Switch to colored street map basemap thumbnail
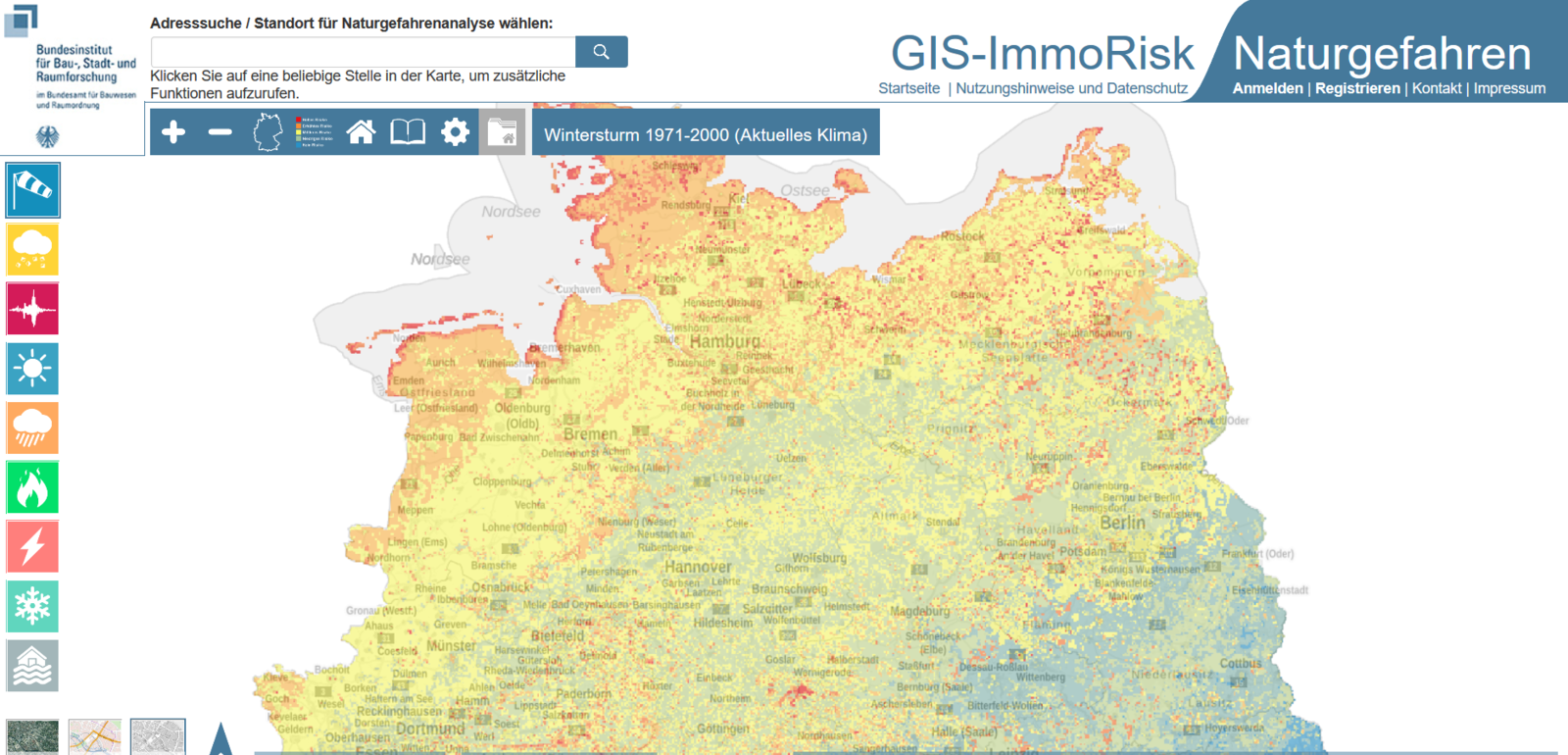 (x=95, y=736)
